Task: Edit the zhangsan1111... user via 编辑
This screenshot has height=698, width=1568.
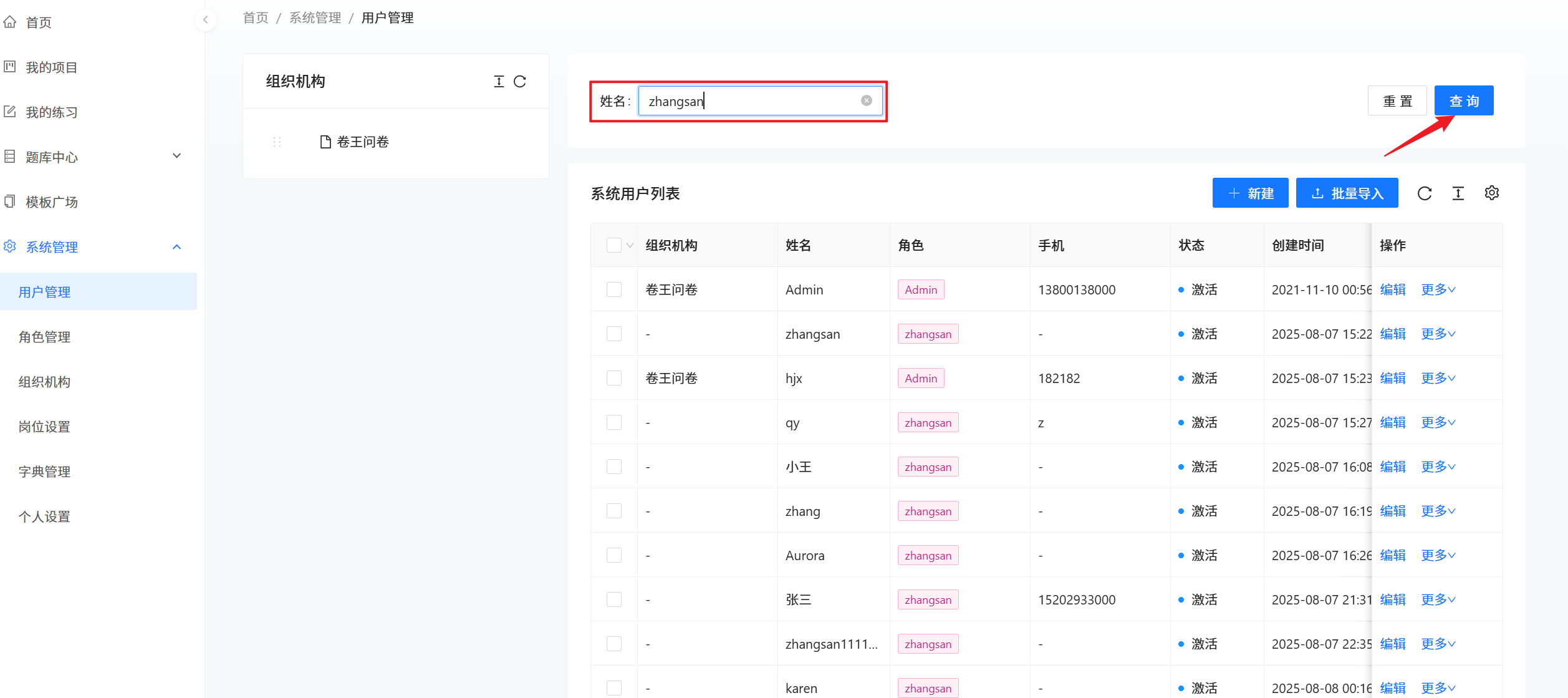Action: tap(1393, 644)
